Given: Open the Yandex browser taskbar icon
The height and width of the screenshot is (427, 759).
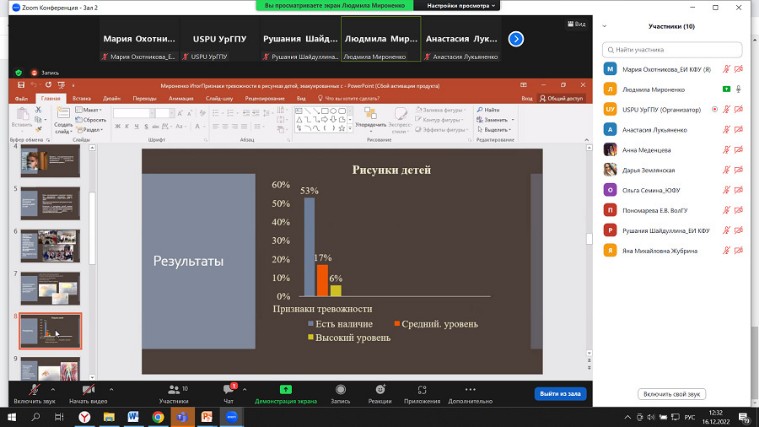Looking at the screenshot, I should [x=86, y=416].
